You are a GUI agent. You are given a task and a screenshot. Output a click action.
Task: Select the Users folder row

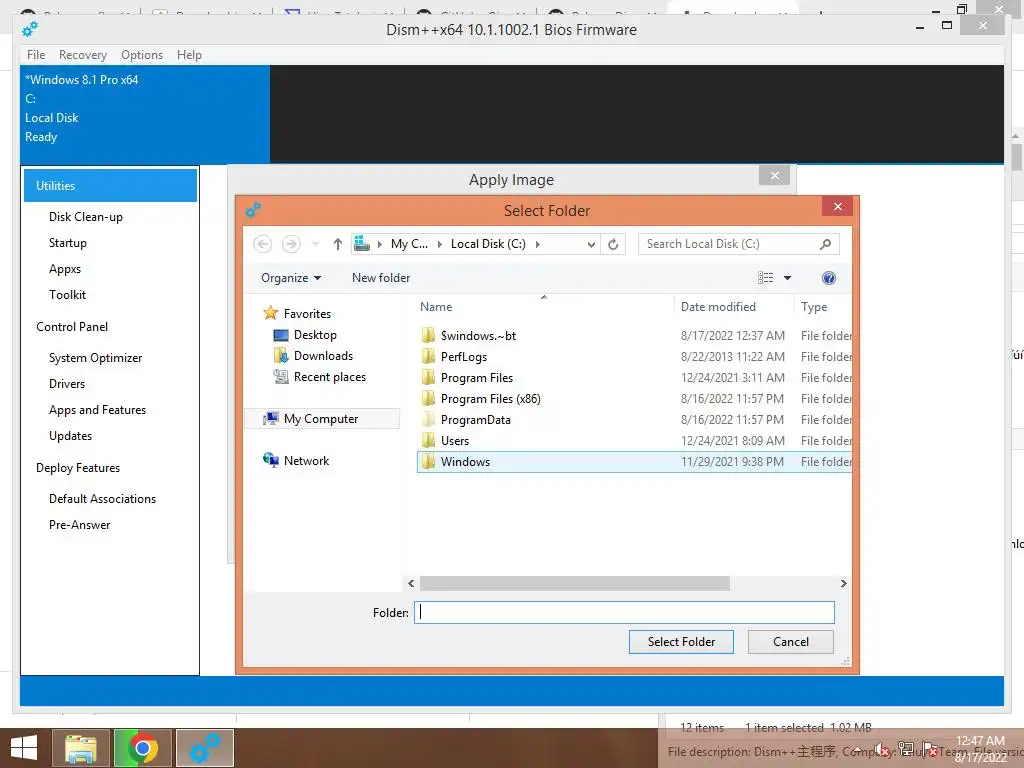point(634,440)
